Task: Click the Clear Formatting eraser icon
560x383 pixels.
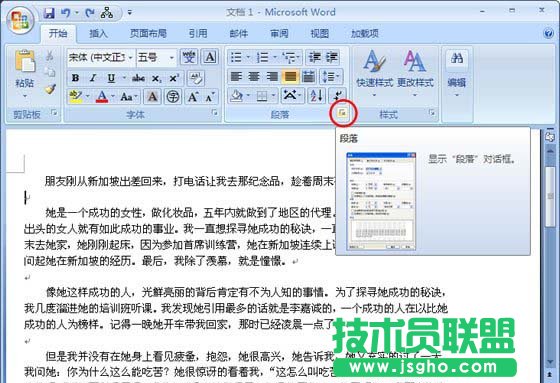Action: (x=196, y=78)
